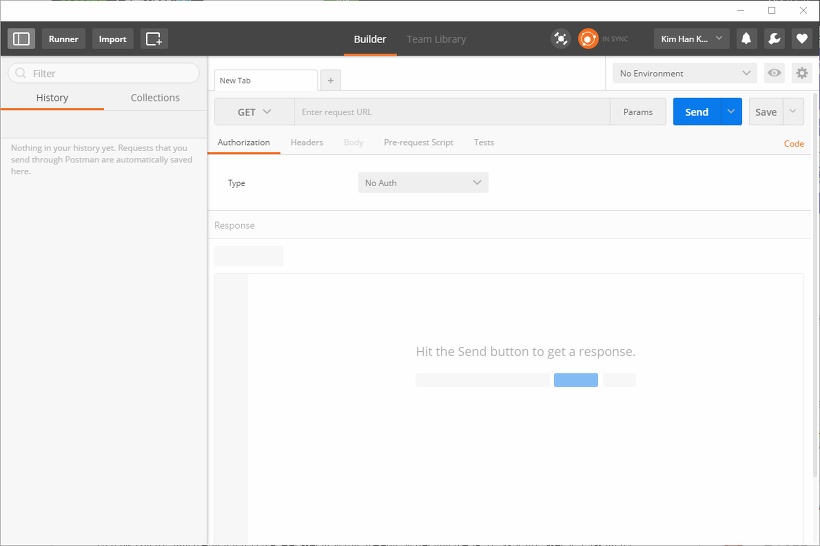The height and width of the screenshot is (546, 820).
Task: Focus the Filter search field
Action: 104,73
